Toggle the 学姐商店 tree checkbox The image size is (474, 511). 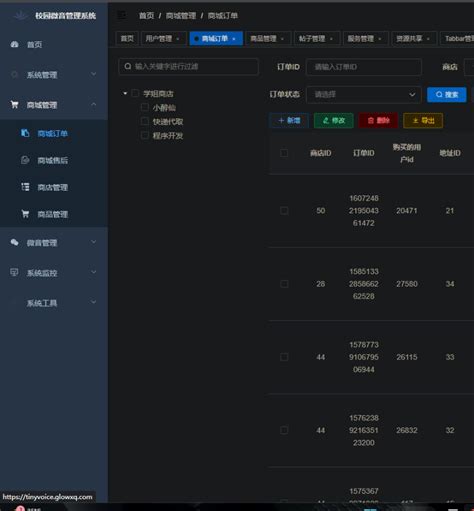click(x=135, y=93)
